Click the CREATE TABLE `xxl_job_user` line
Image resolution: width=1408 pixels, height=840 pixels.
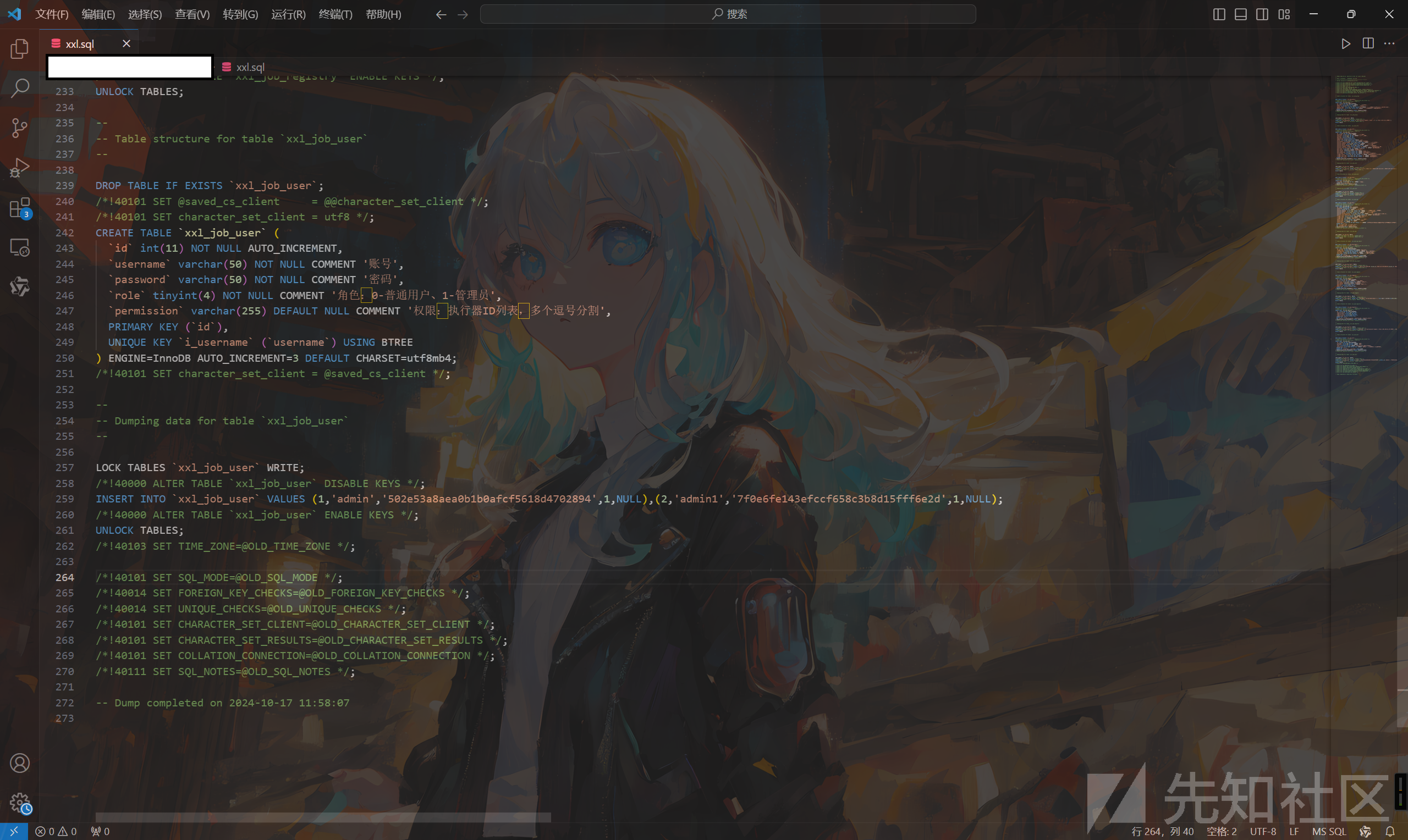[x=188, y=233]
